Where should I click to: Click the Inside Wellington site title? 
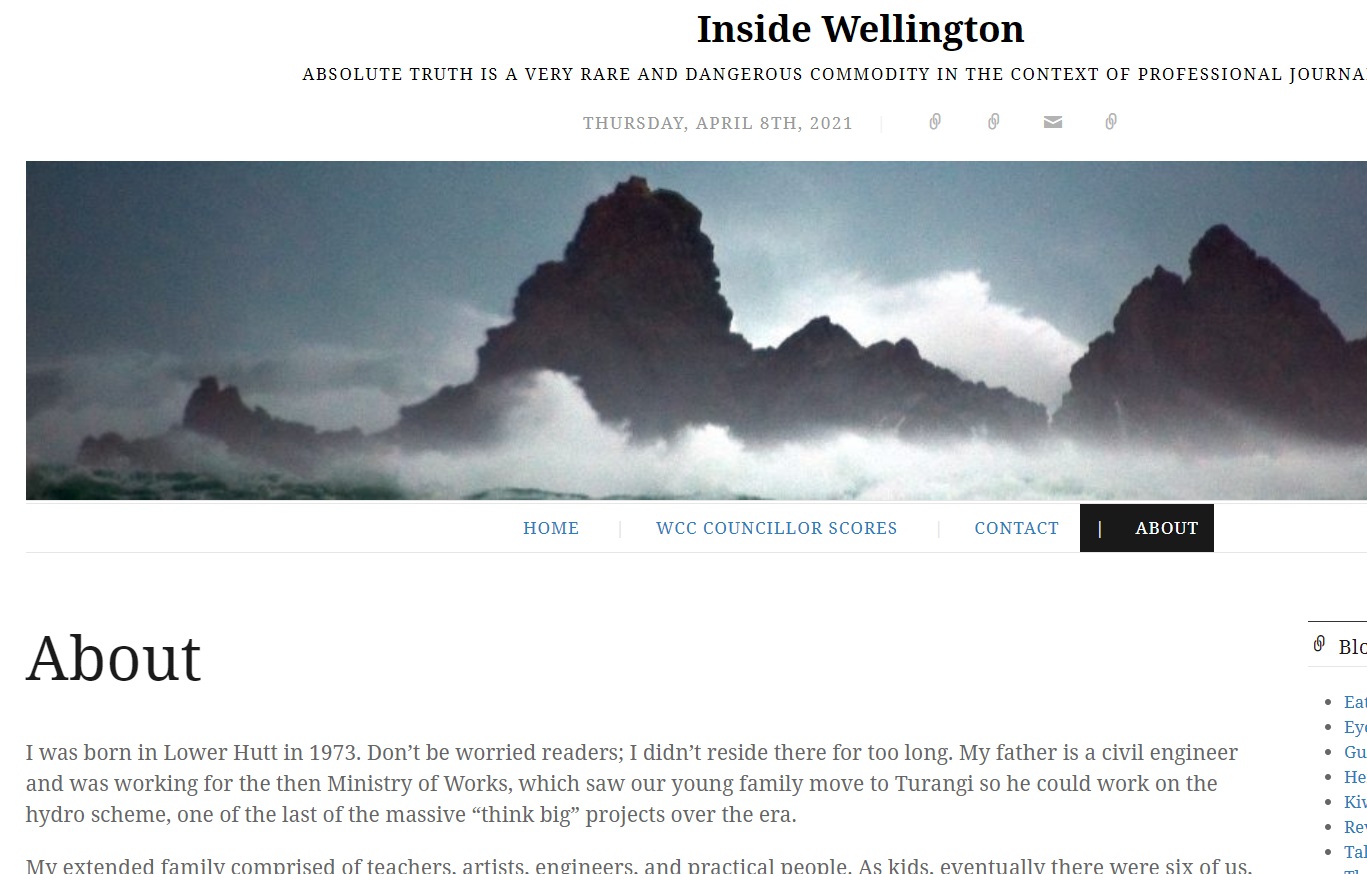click(861, 29)
